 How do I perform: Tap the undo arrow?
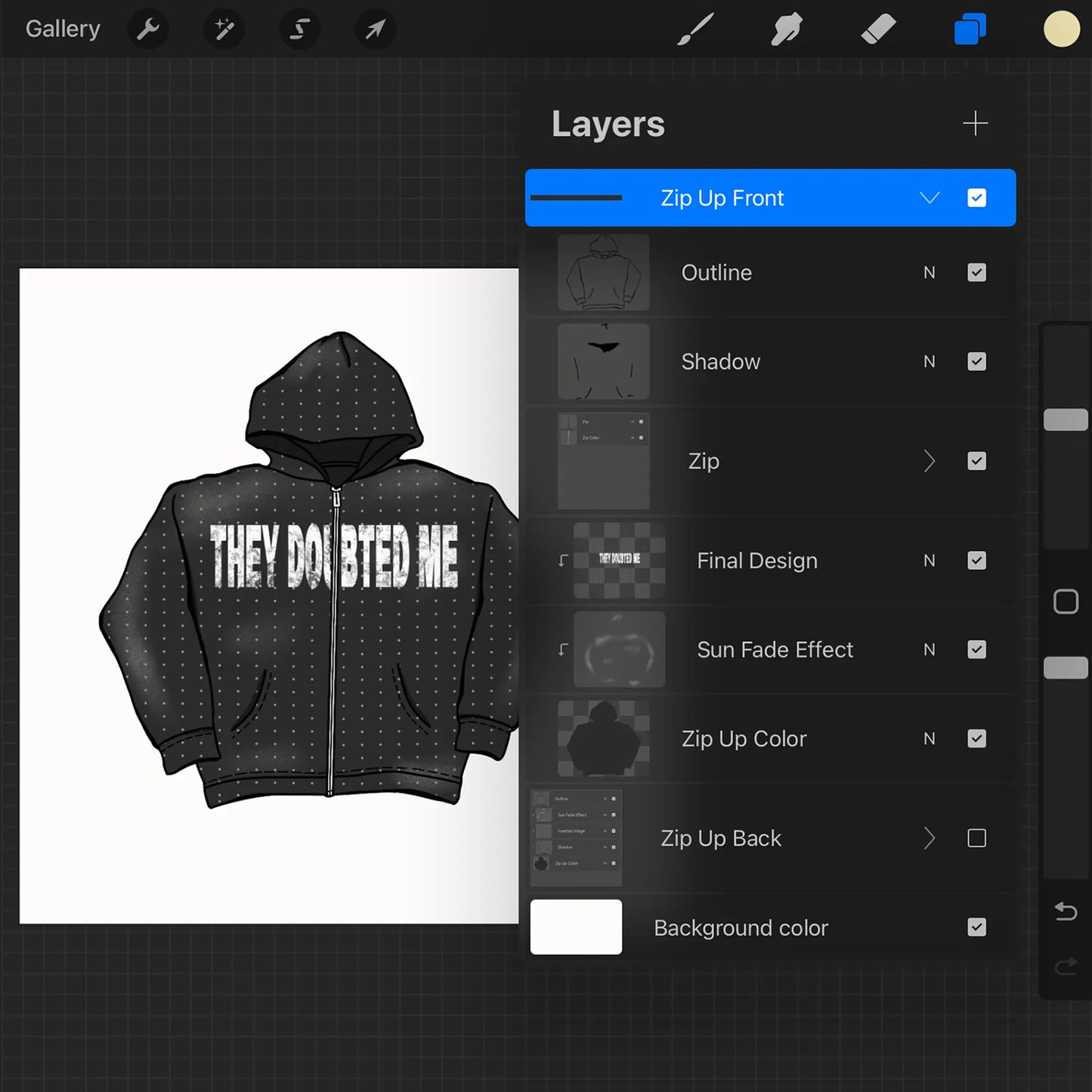(x=1066, y=911)
